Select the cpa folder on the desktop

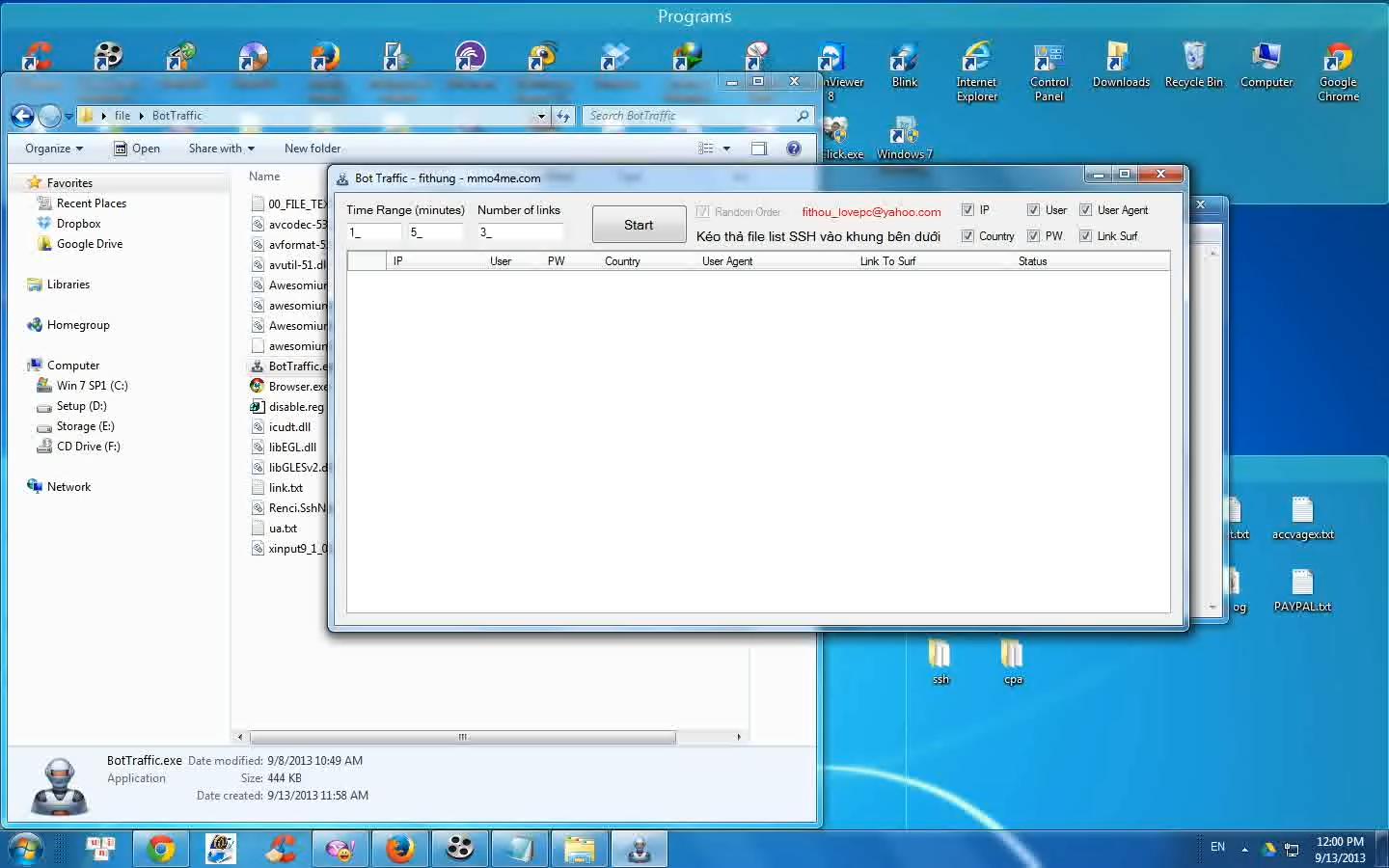(x=1013, y=662)
